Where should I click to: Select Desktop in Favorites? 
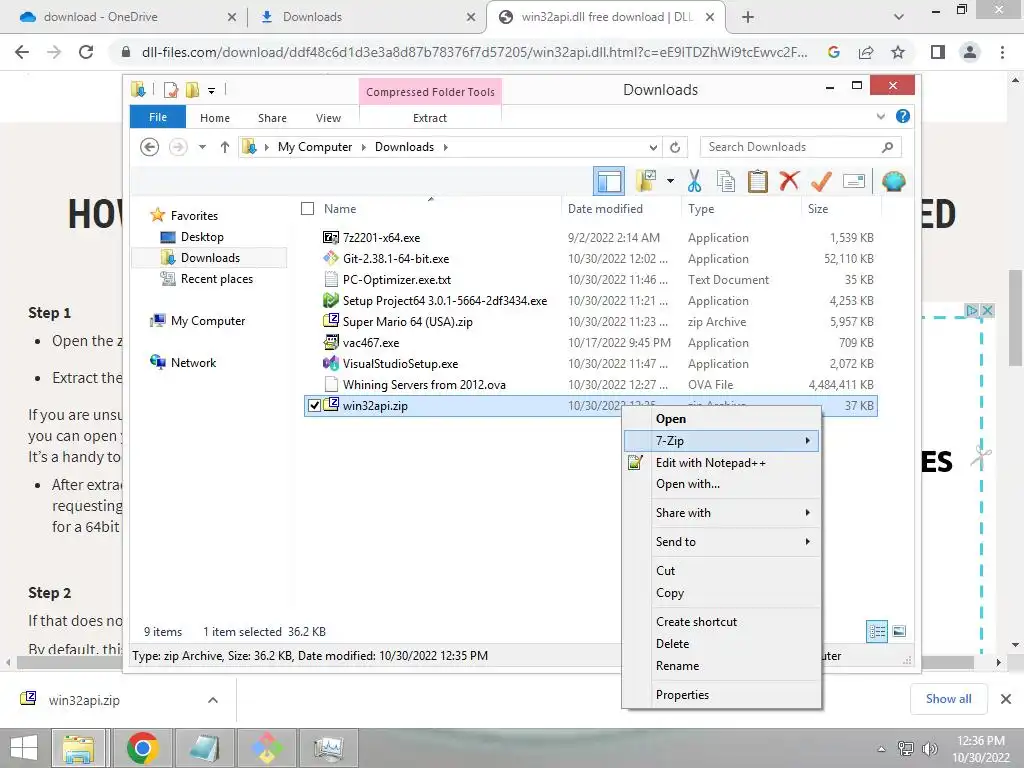[202, 237]
